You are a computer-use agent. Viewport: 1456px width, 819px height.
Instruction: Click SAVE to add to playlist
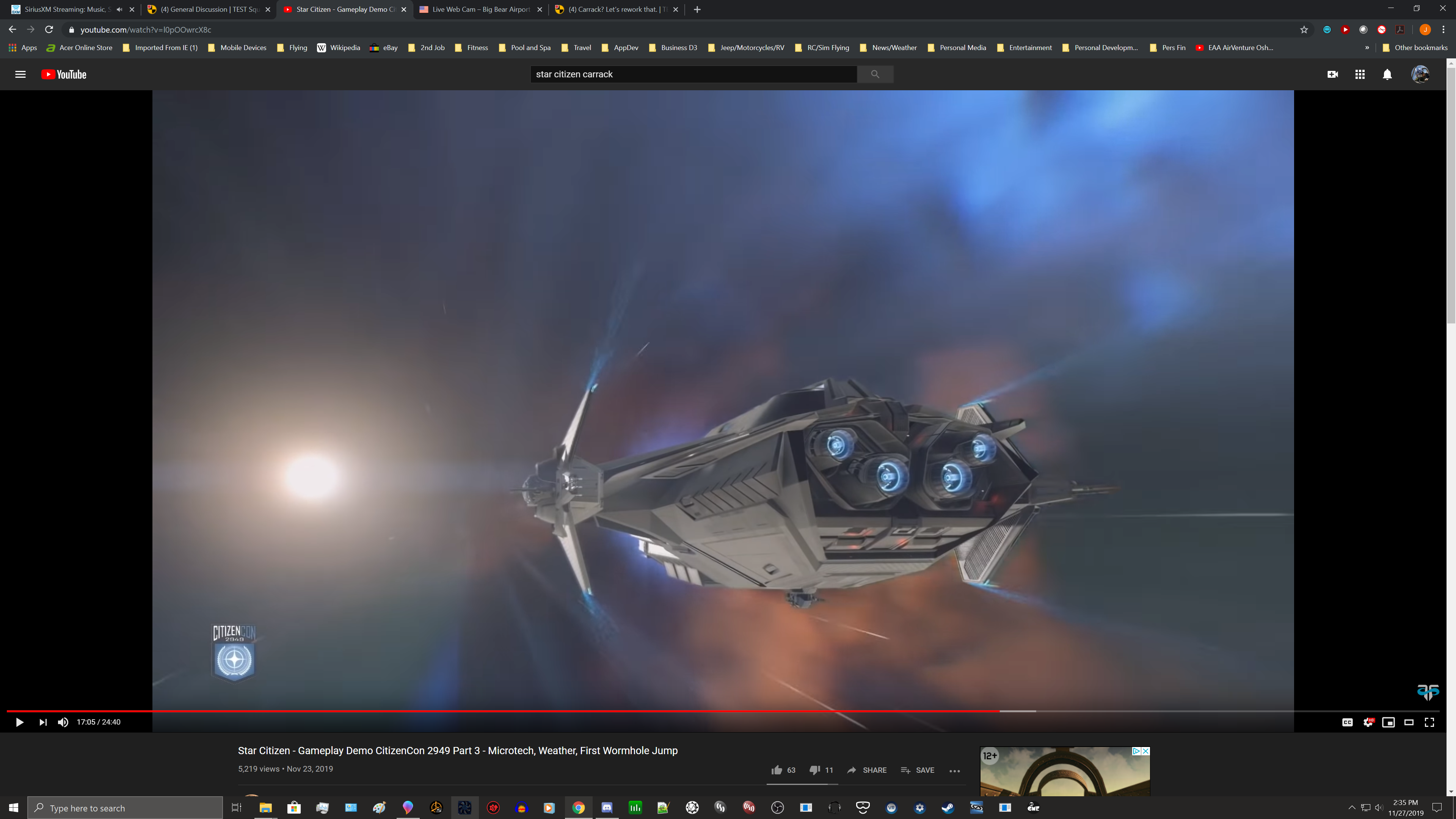pyautogui.click(x=917, y=770)
